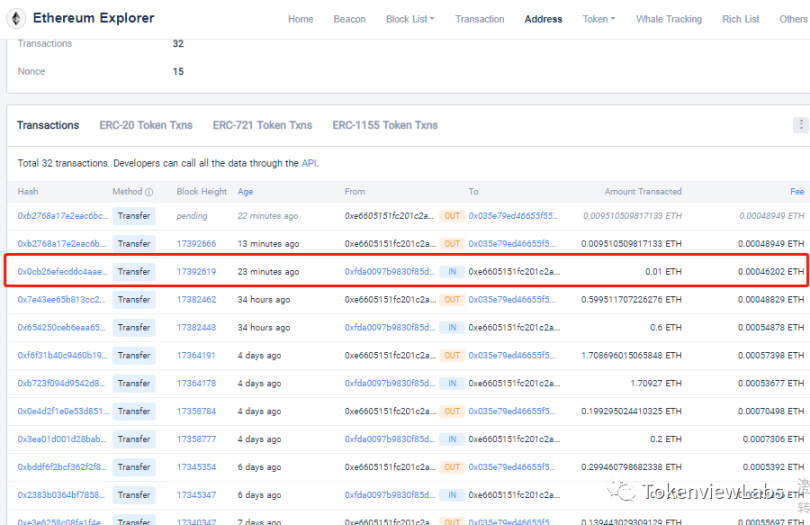
Task: Click the IN badge on highlighted row
Action: pos(452,272)
